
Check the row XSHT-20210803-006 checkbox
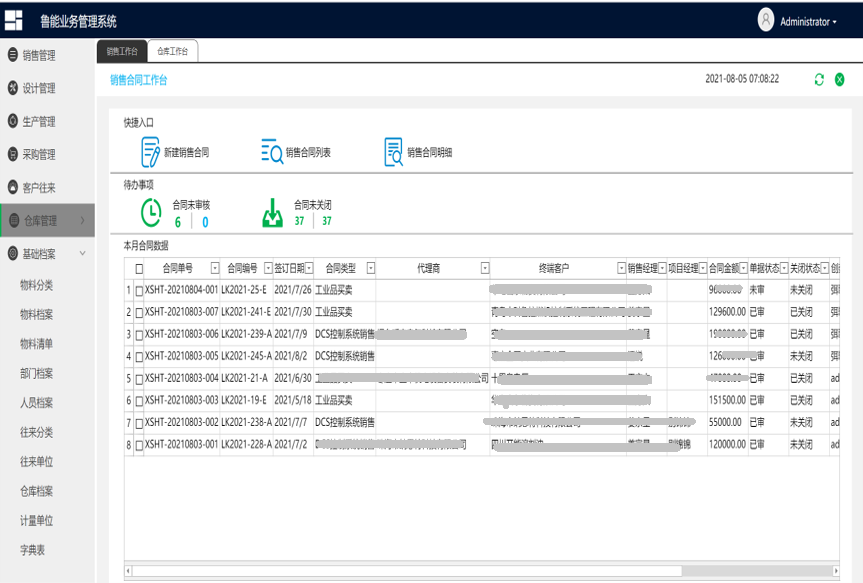click(x=139, y=335)
